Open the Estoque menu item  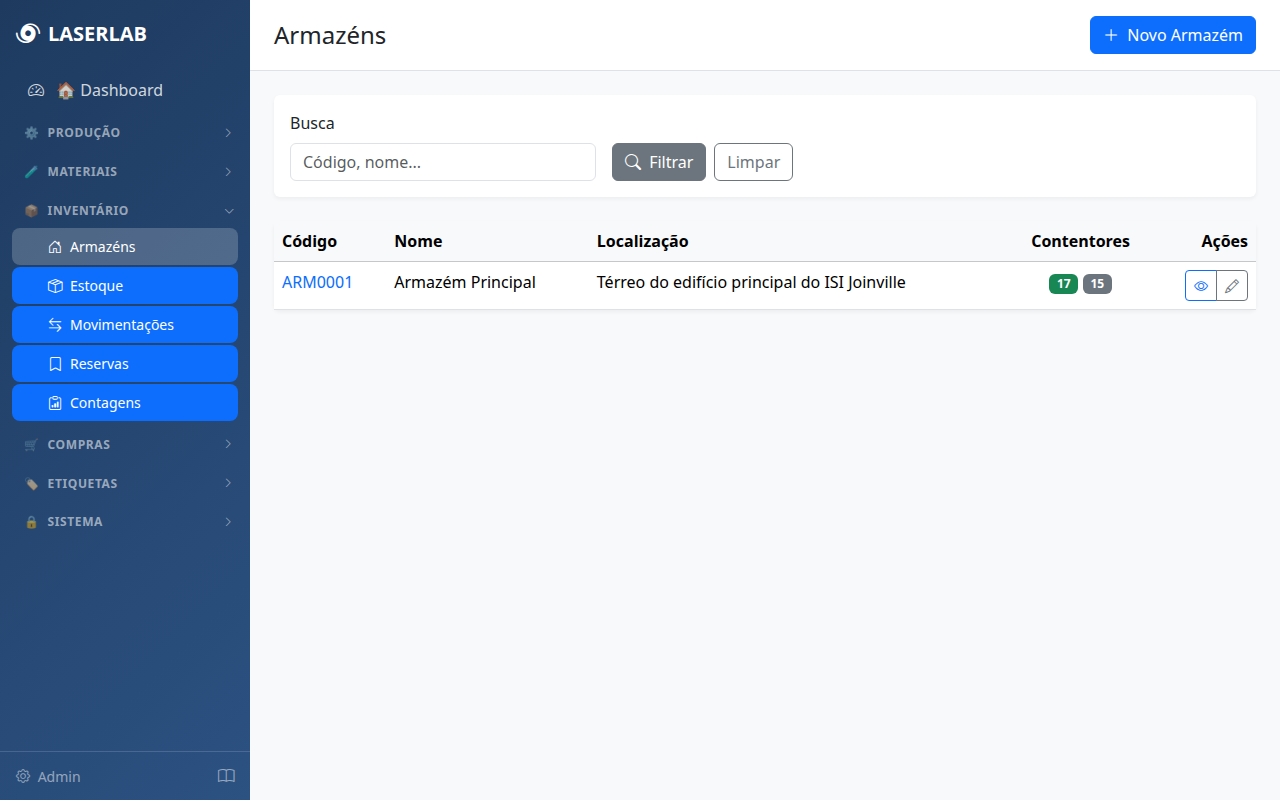[125, 286]
